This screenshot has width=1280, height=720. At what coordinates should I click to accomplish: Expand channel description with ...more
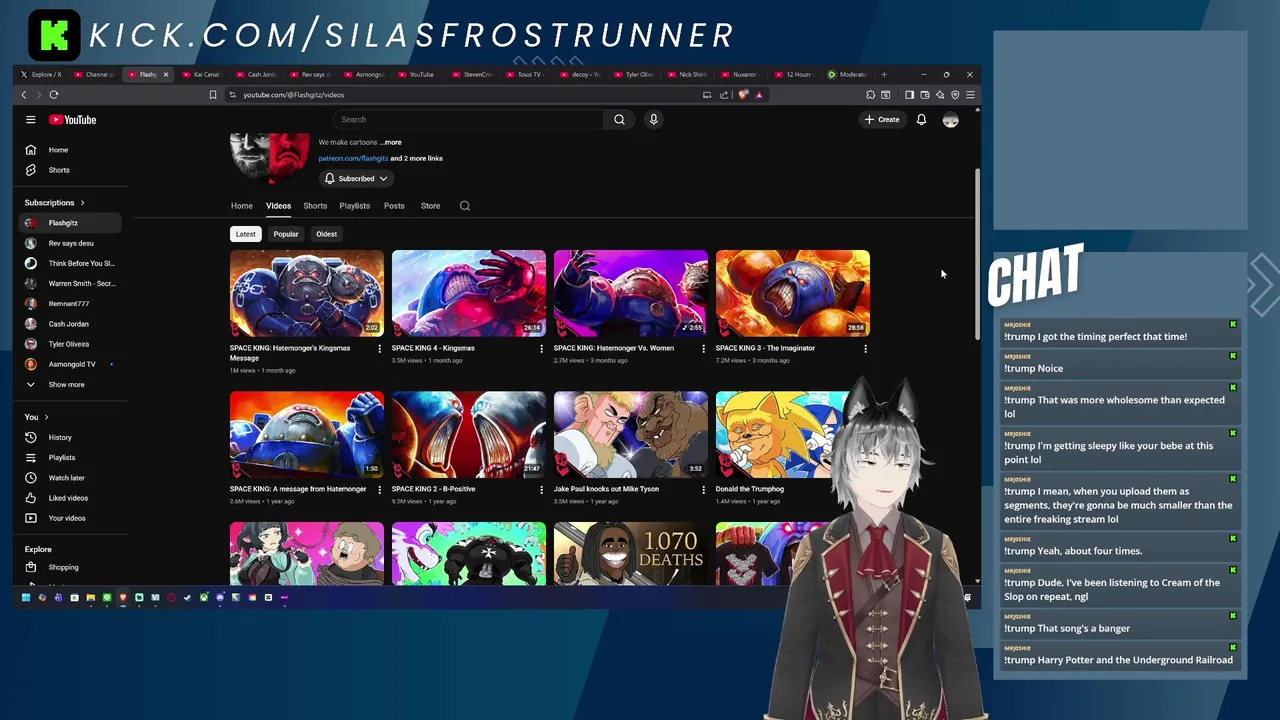coord(391,142)
